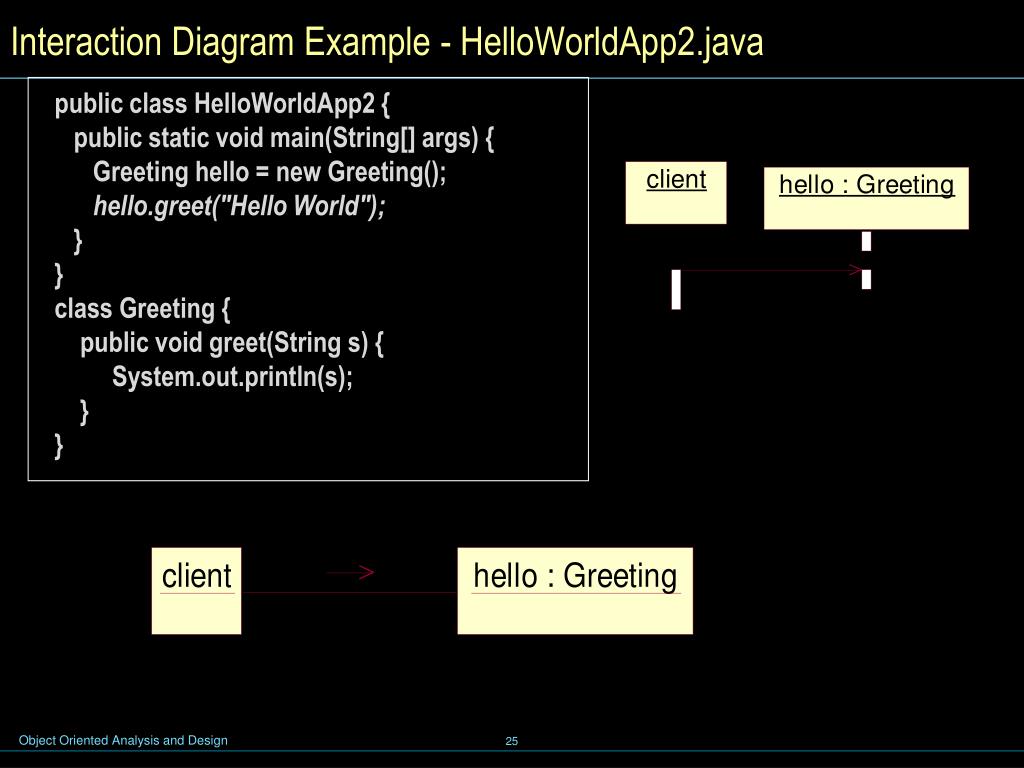Click the small client box in the sequence diagram
The width and height of the screenshot is (1024, 768).
click(x=676, y=193)
